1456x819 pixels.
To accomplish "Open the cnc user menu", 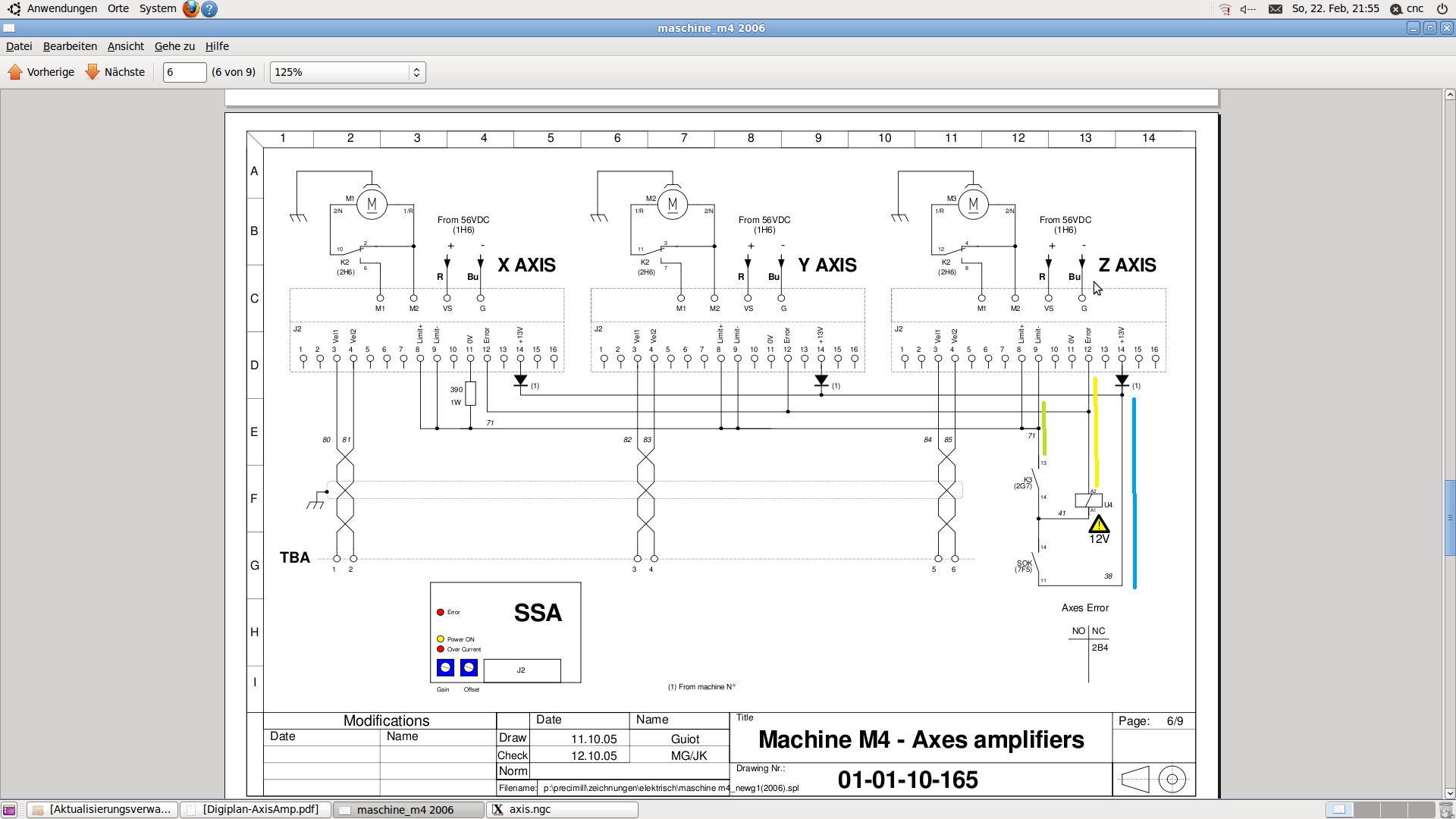I will [x=1407, y=9].
